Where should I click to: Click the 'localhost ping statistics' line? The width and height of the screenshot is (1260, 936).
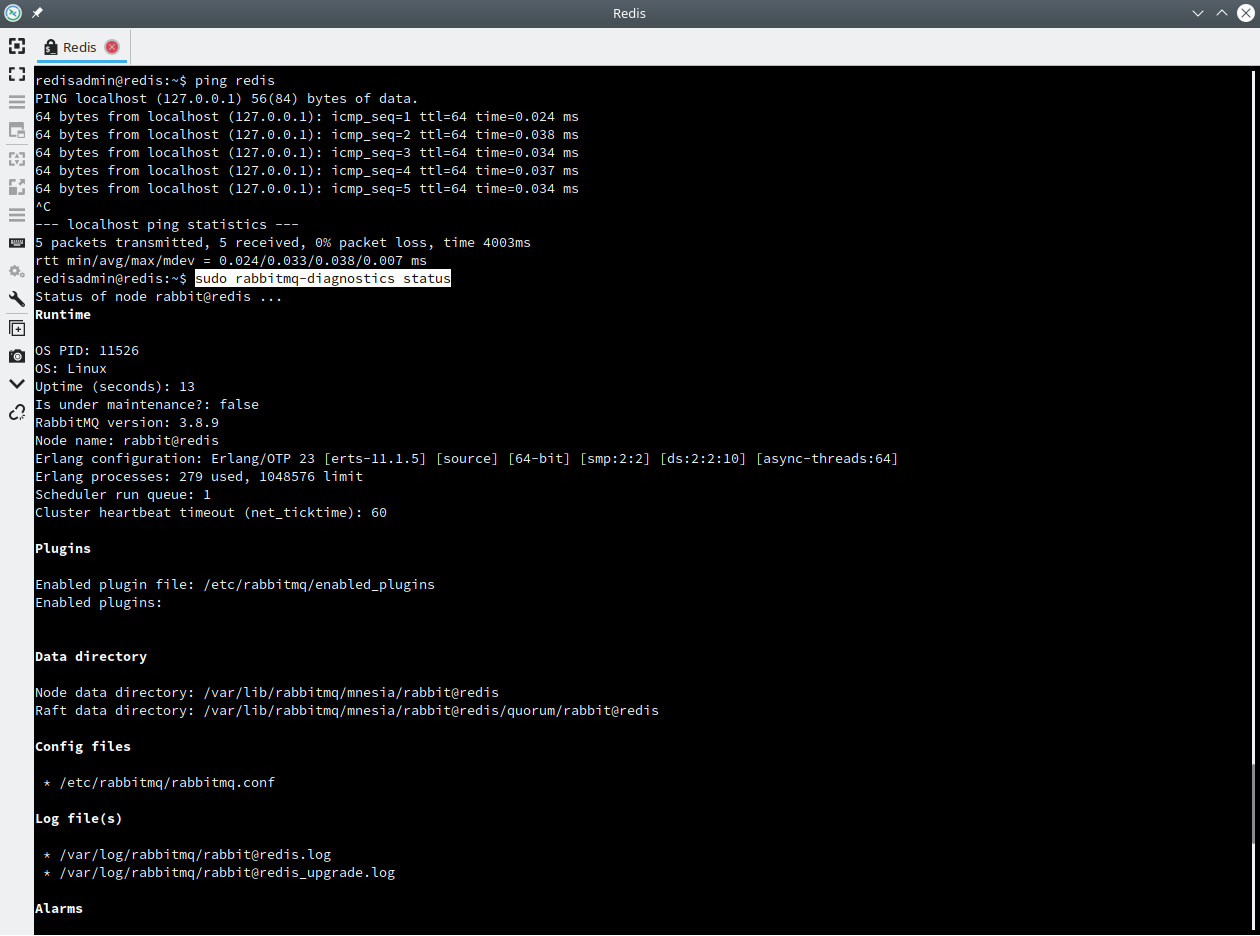[x=167, y=225]
